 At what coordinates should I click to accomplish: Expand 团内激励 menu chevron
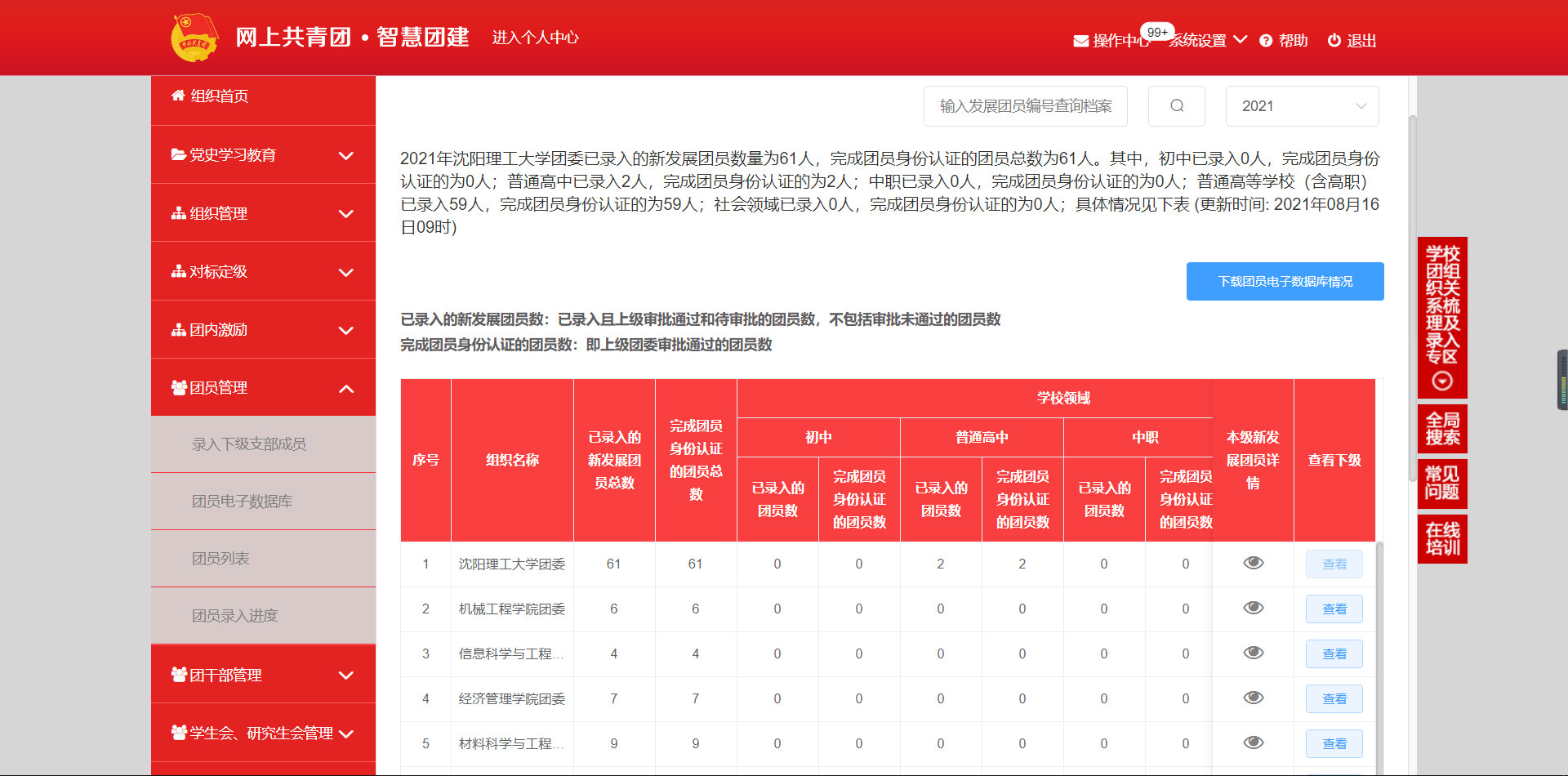coord(346,330)
